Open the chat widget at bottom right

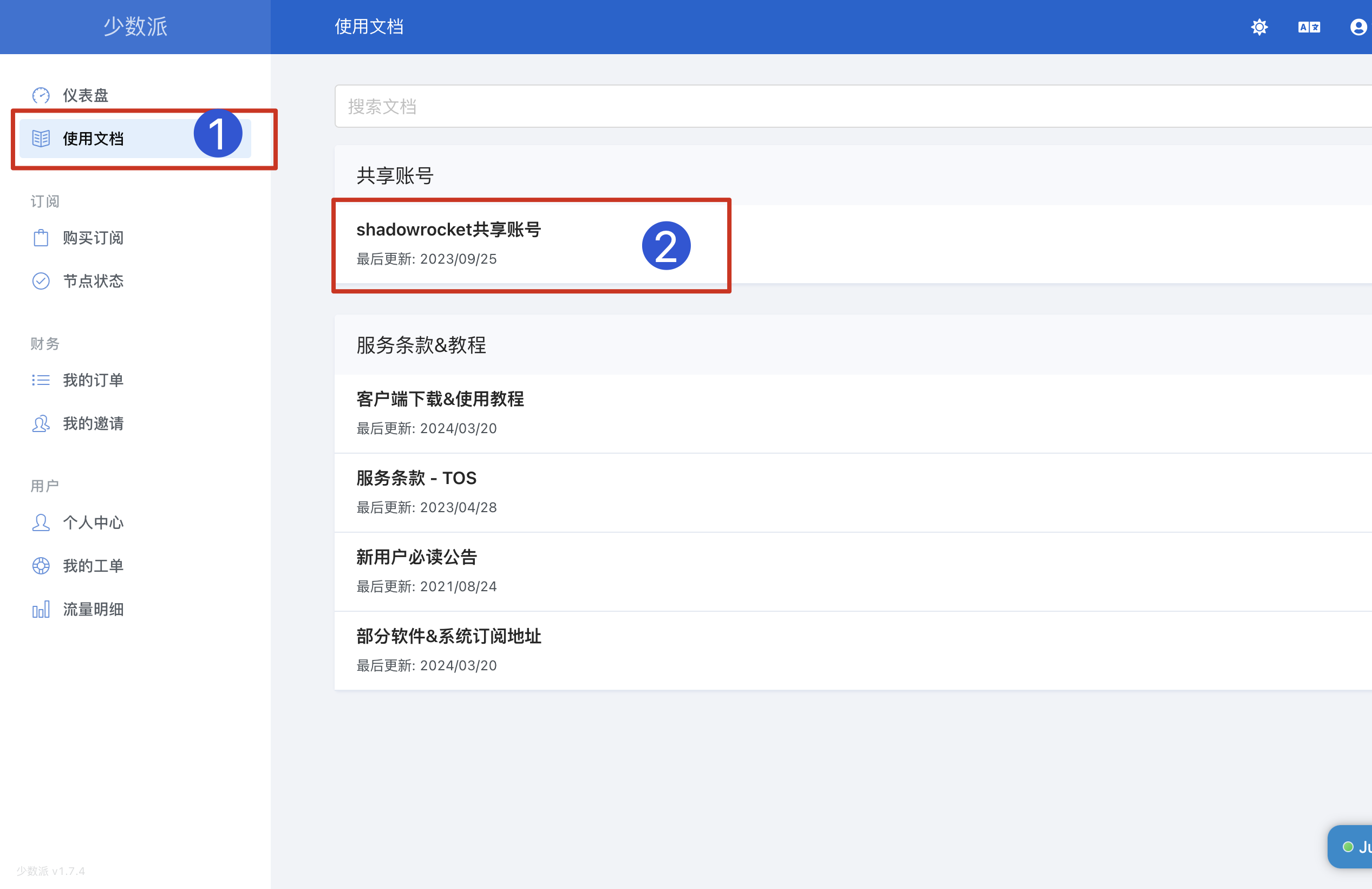coord(1353,846)
